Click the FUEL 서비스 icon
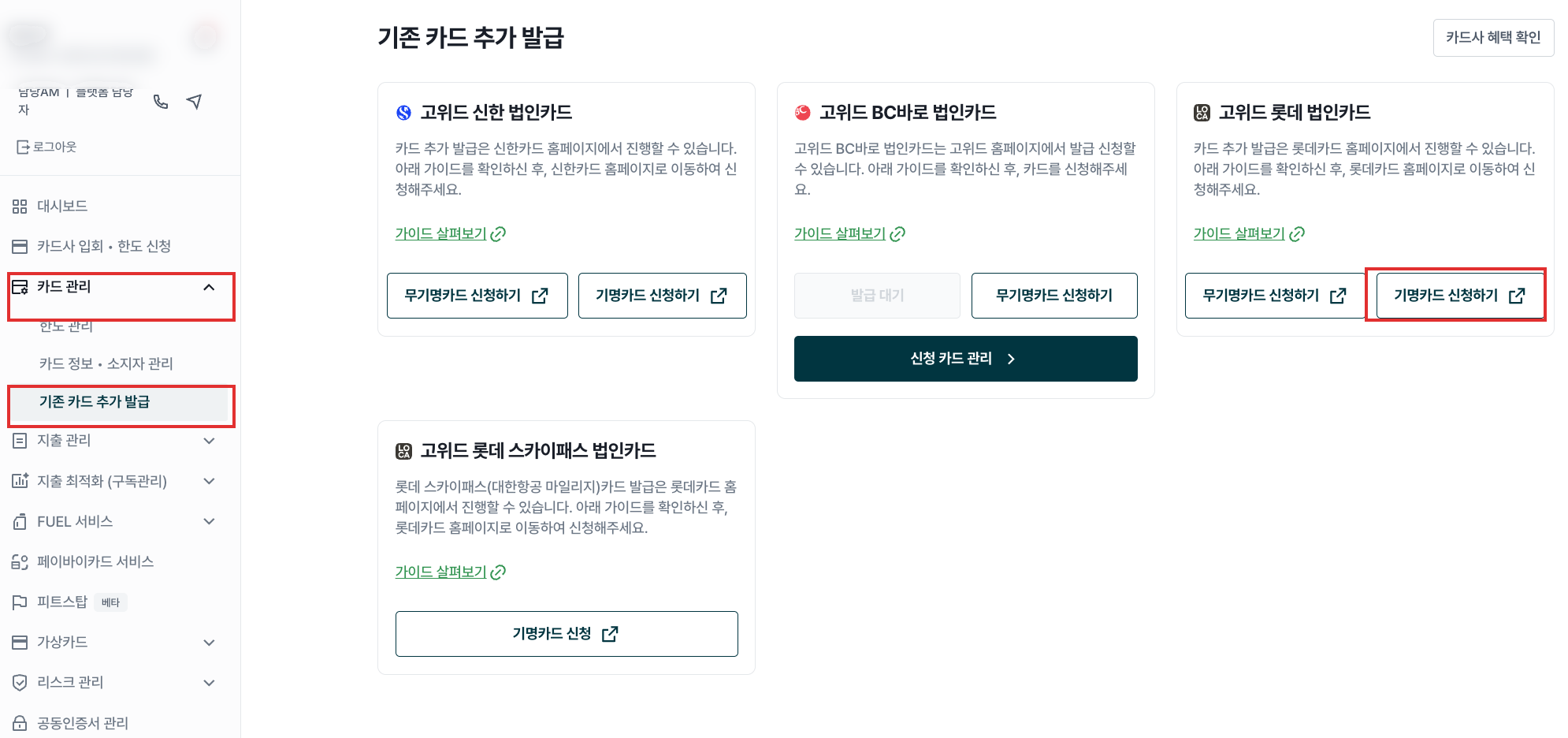This screenshot has height=738, width=1568. coord(20,522)
